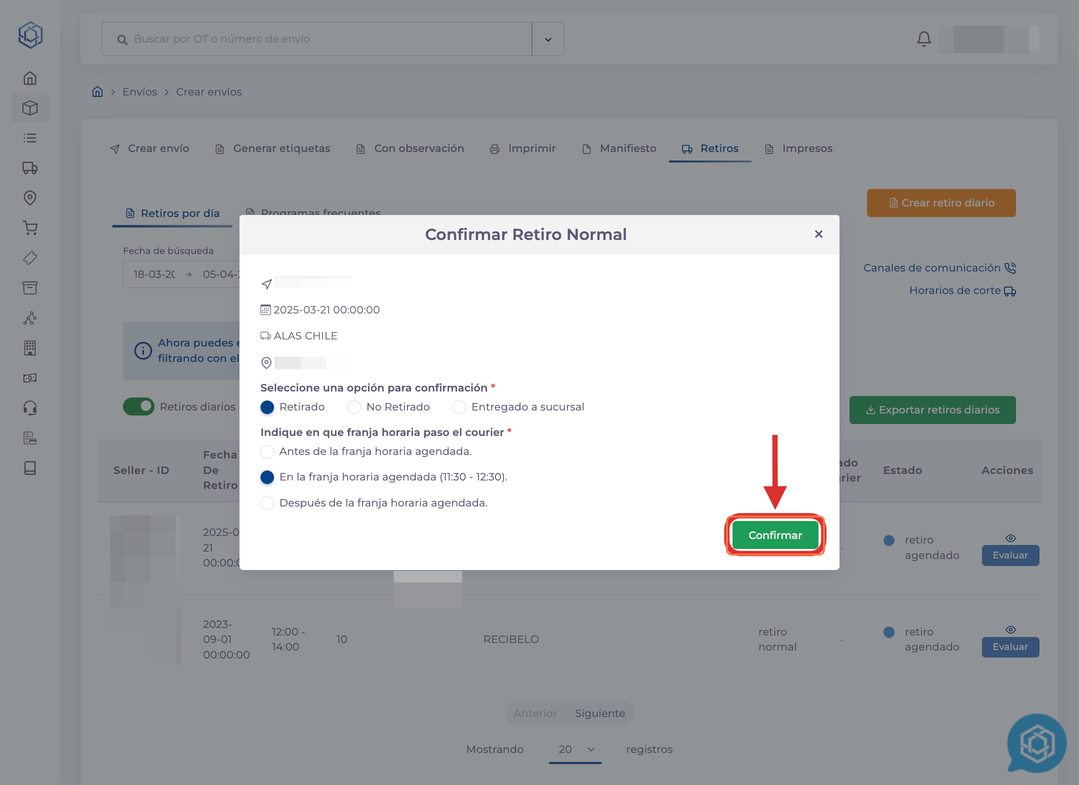
Task: Click the notification bell icon
Action: tap(923, 39)
